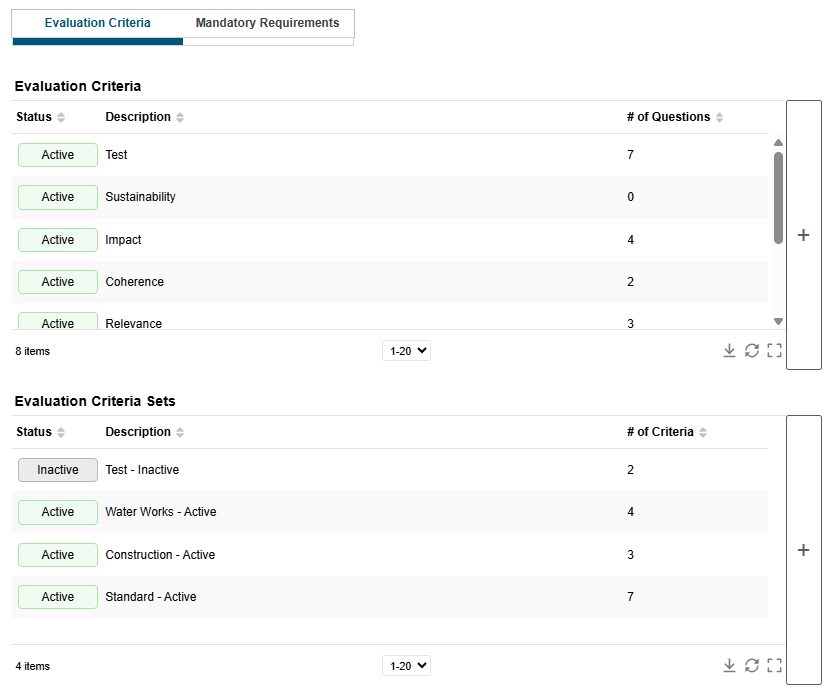The image size is (829, 696).
Task: Click the '4 items' count label
Action: click(33, 666)
